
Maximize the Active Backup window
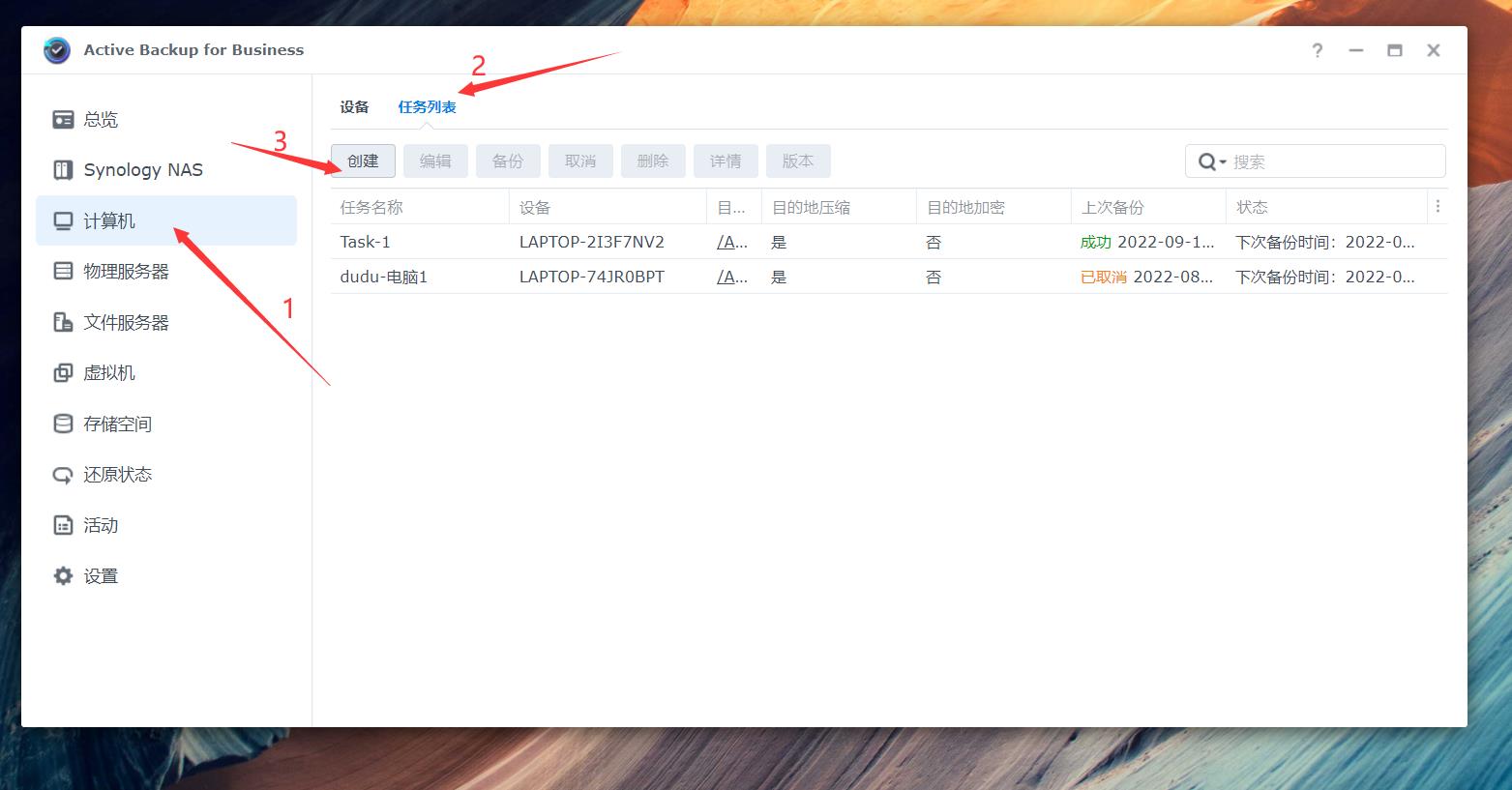coord(1395,50)
